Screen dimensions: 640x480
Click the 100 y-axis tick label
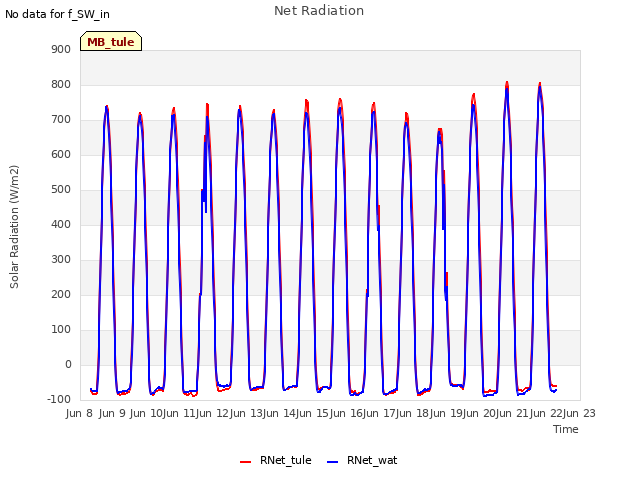pyautogui.click(x=61, y=329)
